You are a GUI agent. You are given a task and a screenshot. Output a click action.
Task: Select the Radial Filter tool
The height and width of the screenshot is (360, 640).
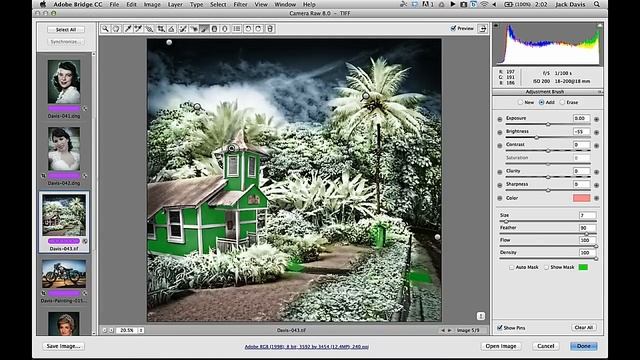224,29
